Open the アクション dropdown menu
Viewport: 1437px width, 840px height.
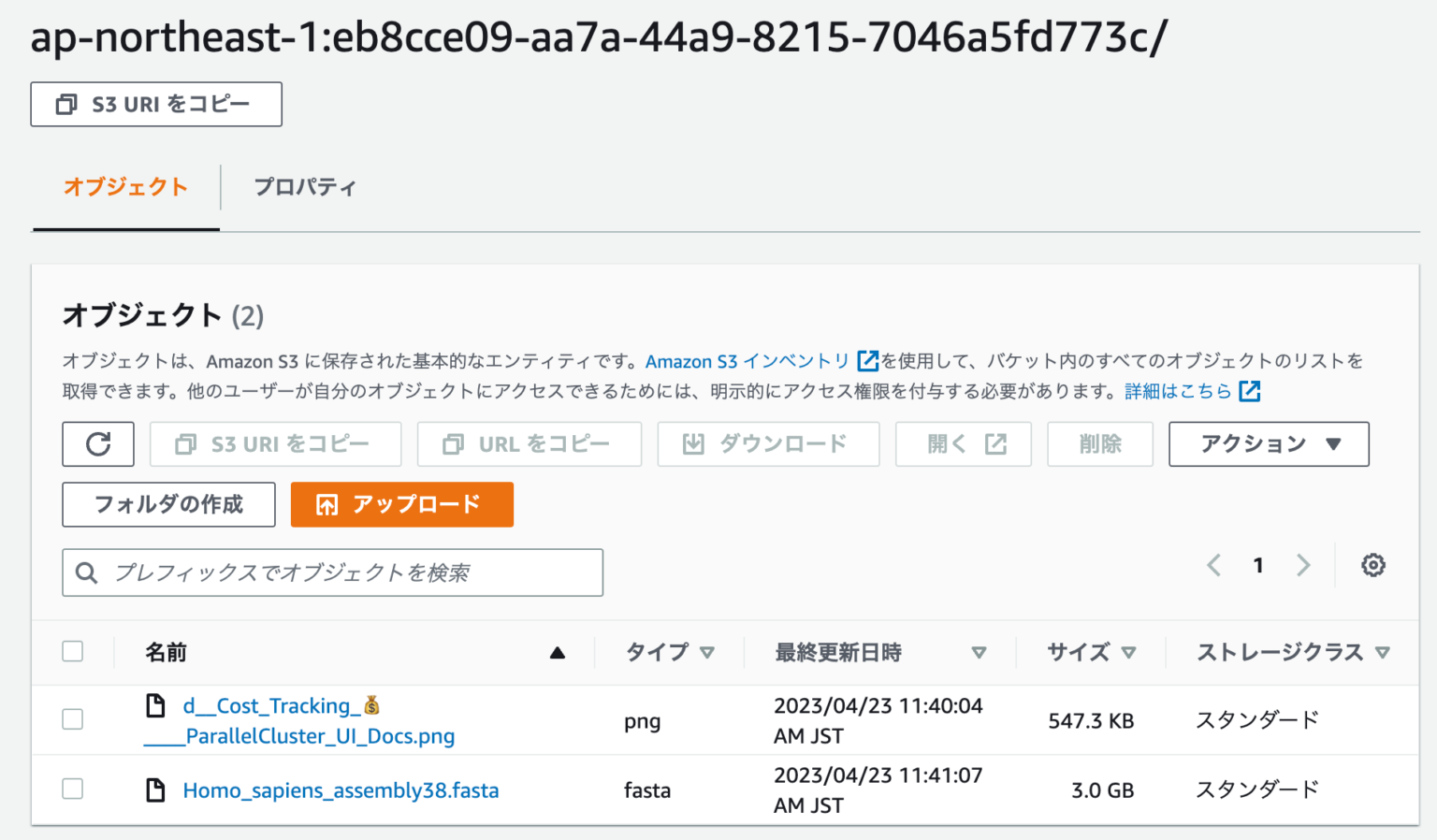pos(1268,443)
